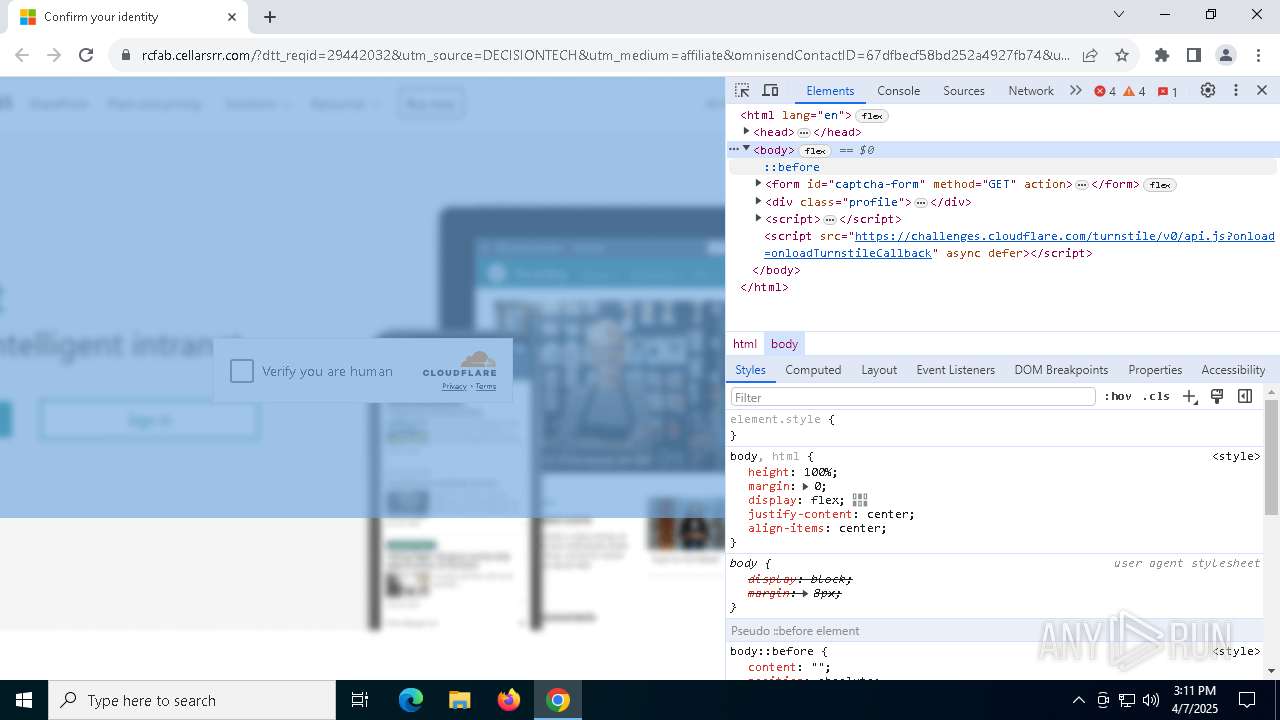Close the DevTools panel
The image size is (1280, 720).
click(1262, 90)
